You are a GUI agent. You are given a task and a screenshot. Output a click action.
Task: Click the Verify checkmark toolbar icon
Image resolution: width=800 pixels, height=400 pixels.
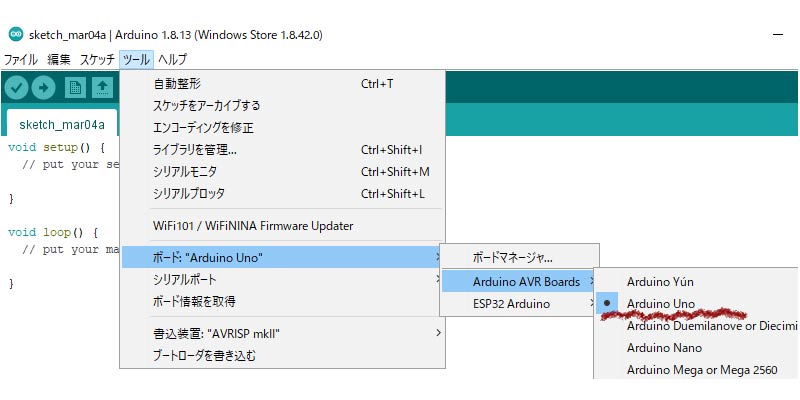point(17,88)
